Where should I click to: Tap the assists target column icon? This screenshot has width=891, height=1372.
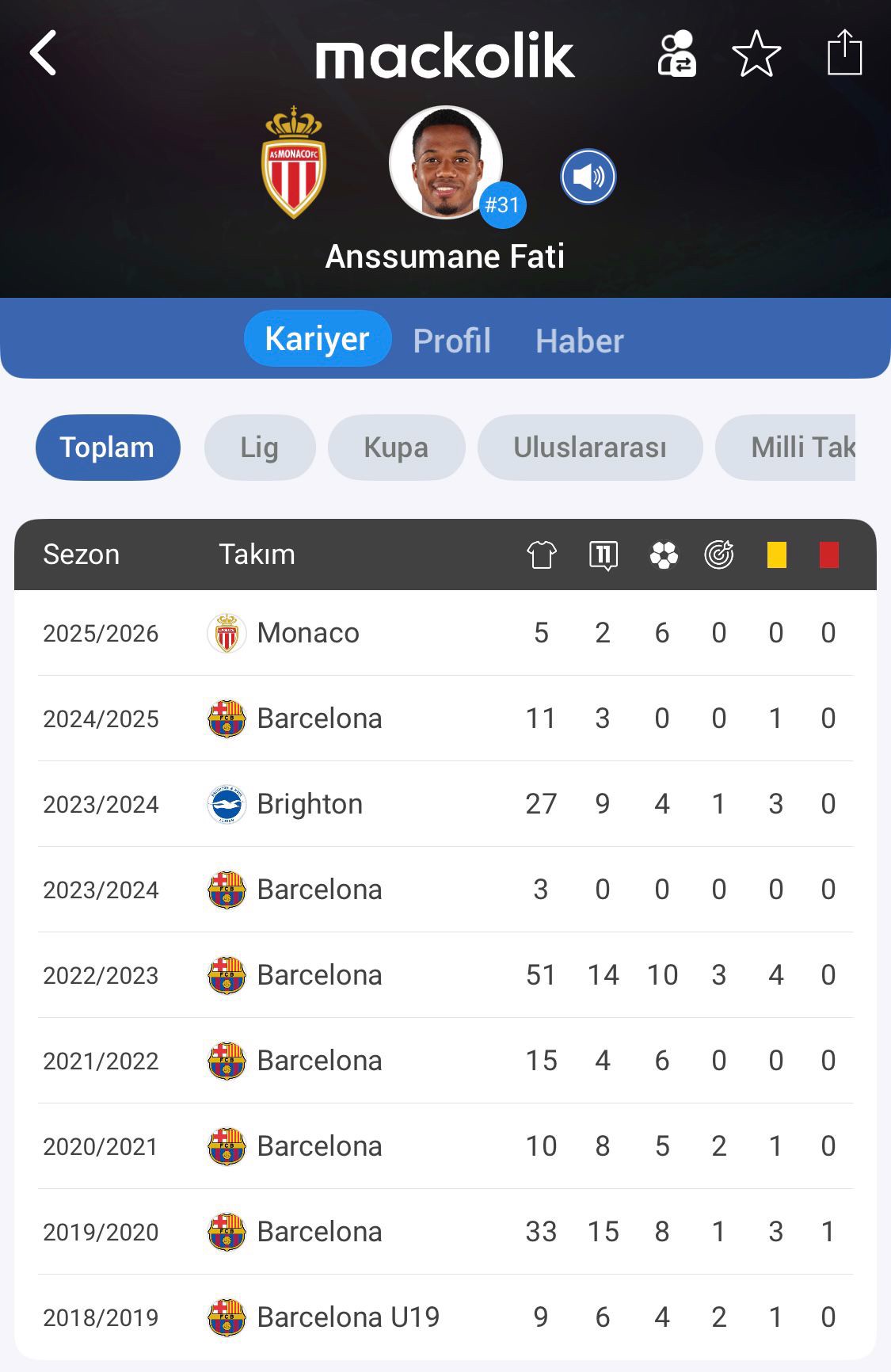719,555
